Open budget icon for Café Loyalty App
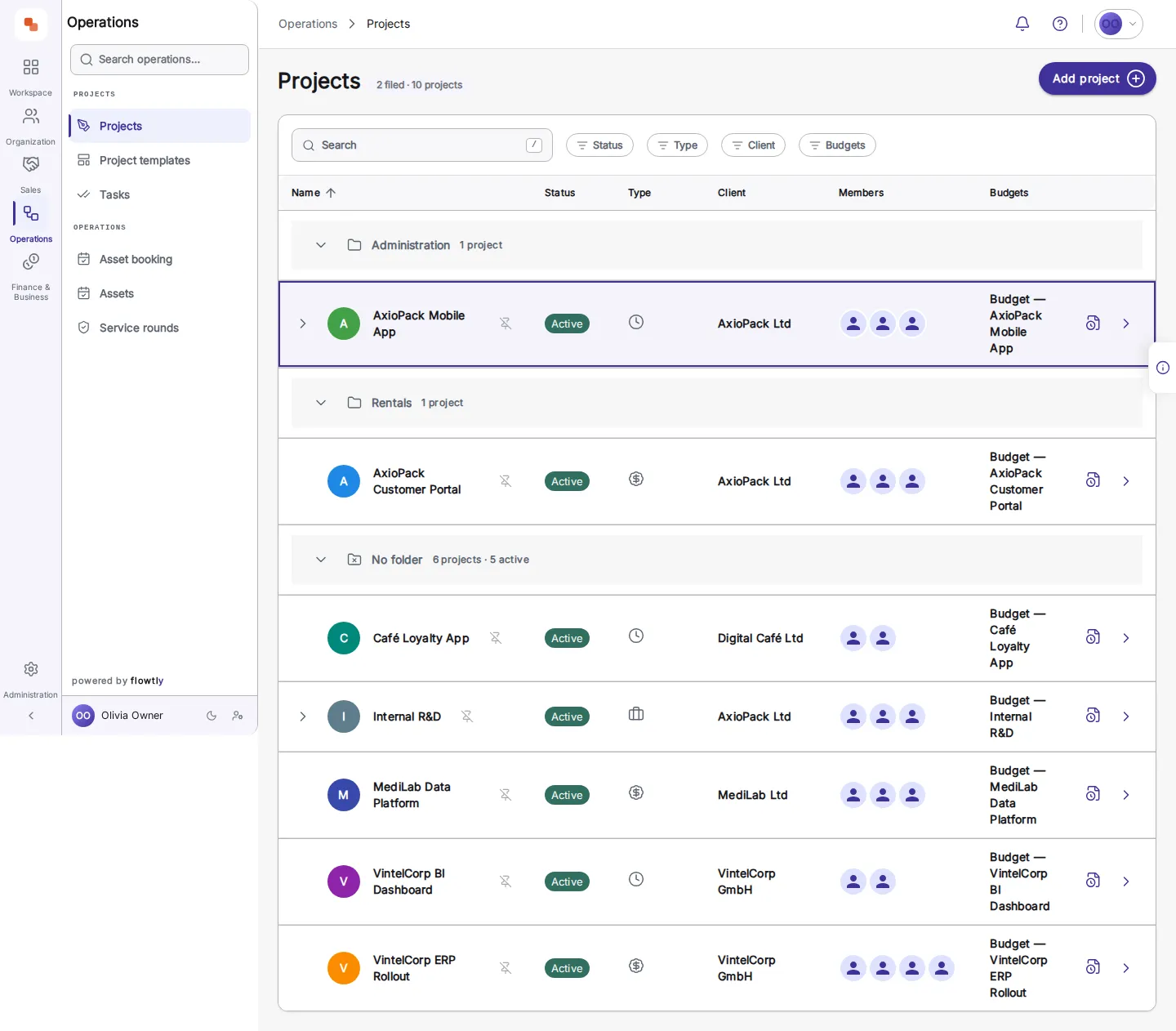This screenshot has width=1176, height=1031. [x=1093, y=637]
